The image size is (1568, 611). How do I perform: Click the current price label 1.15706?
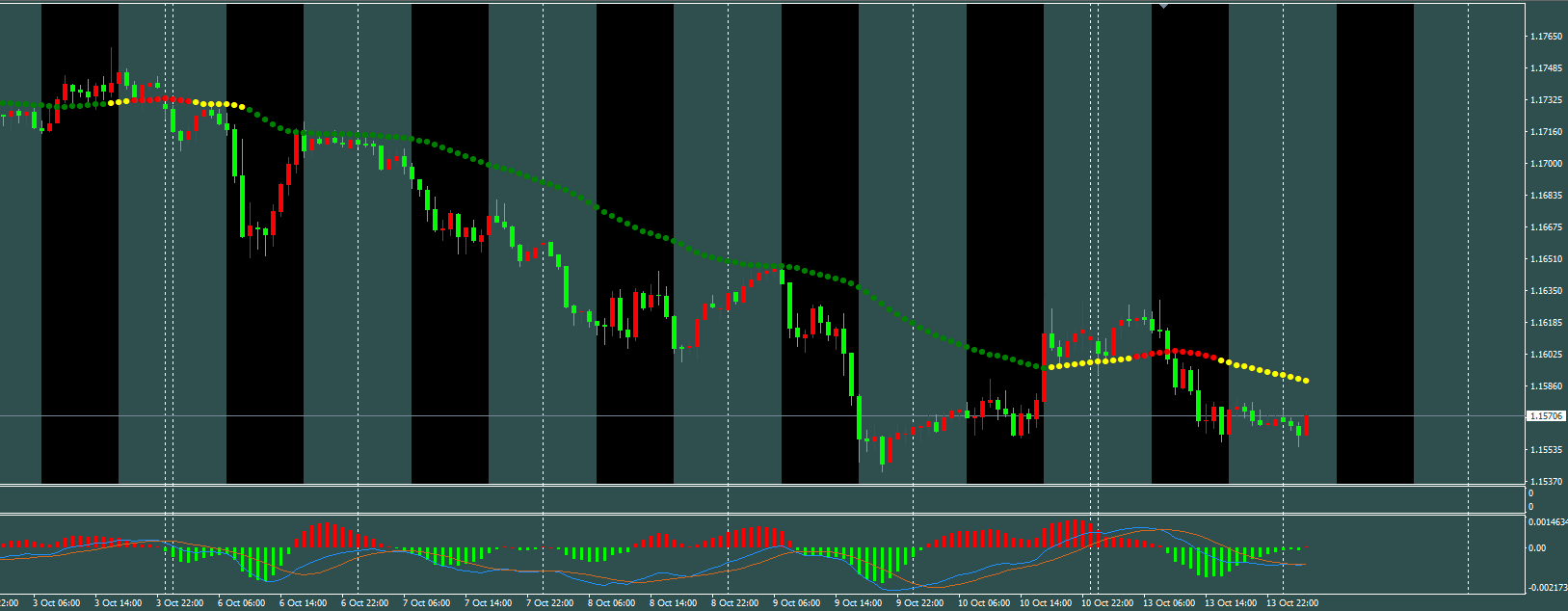coord(1546,416)
